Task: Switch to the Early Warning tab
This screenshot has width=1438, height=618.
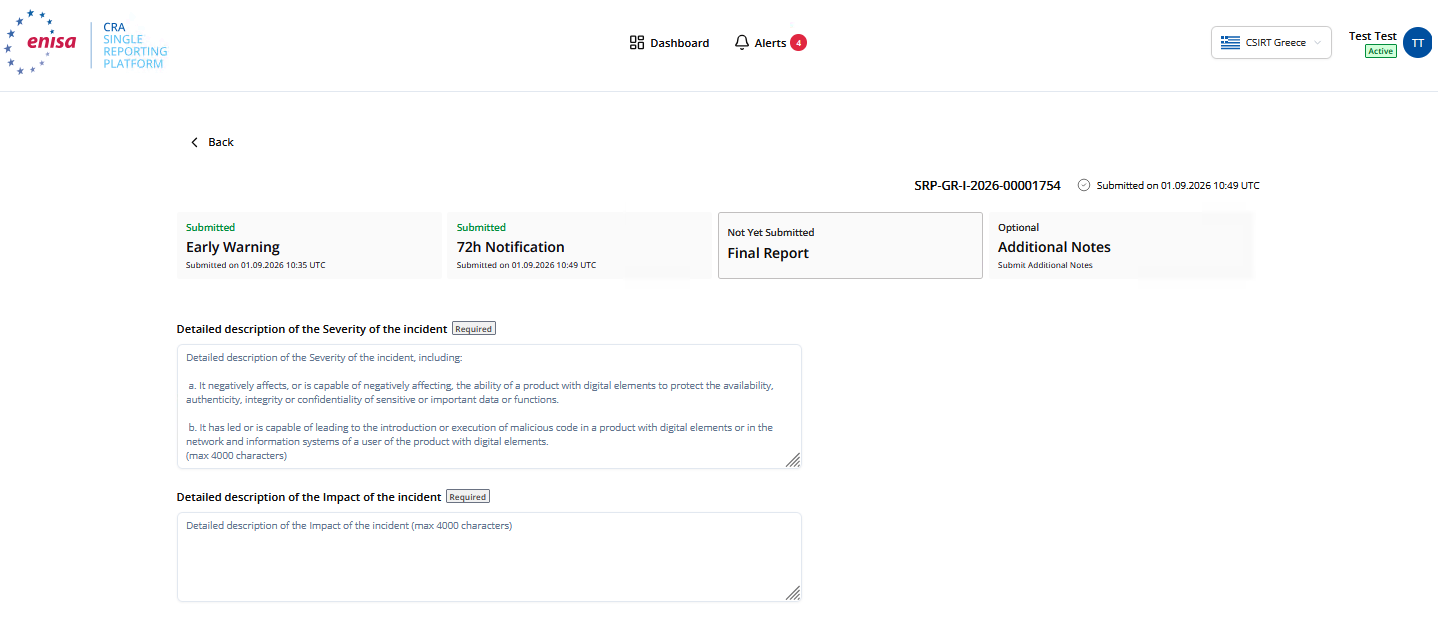Action: (x=309, y=245)
